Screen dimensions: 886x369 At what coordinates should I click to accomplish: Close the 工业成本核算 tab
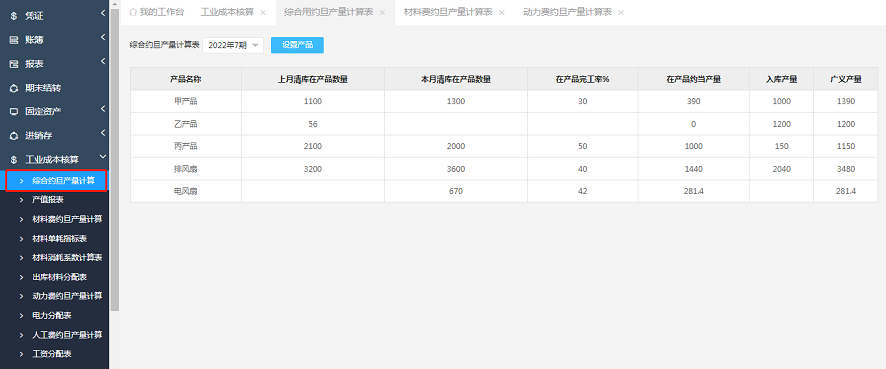[x=263, y=12]
